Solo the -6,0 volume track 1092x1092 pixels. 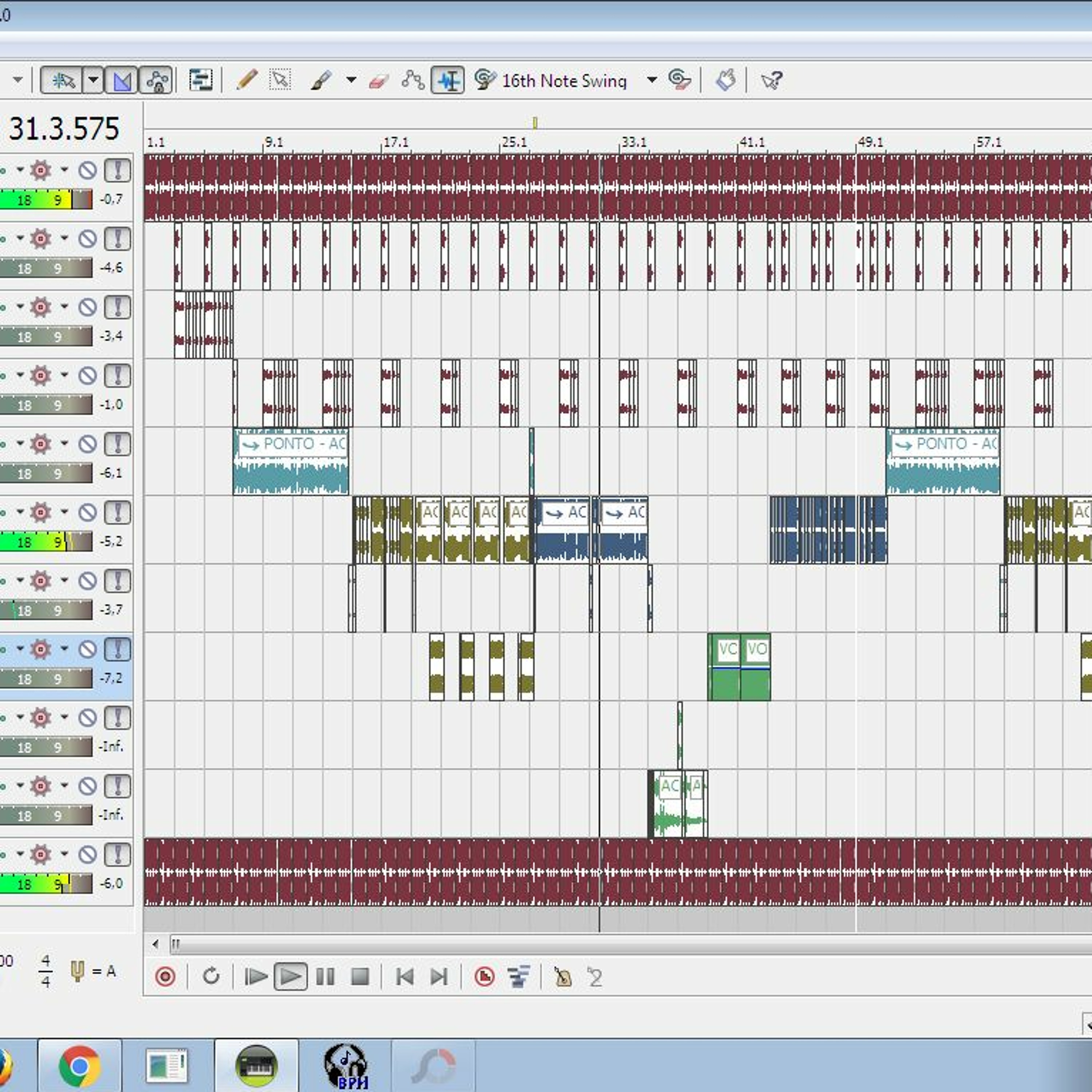pyautogui.click(x=118, y=854)
